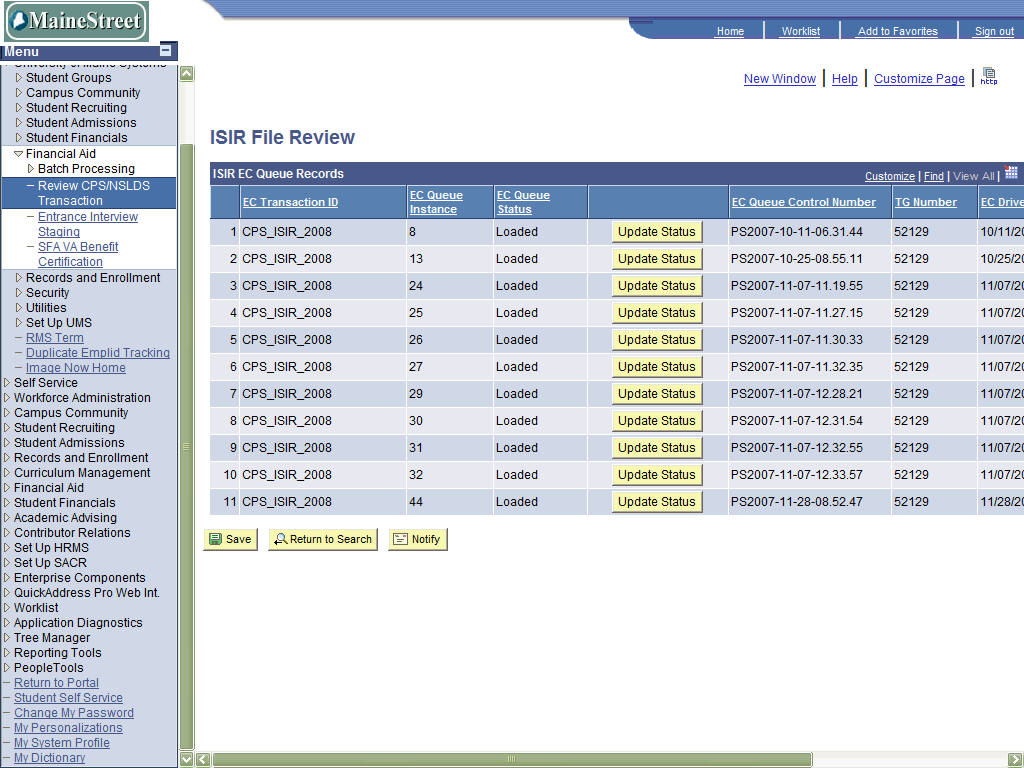Click menu scrollbar up arrow

[186, 73]
